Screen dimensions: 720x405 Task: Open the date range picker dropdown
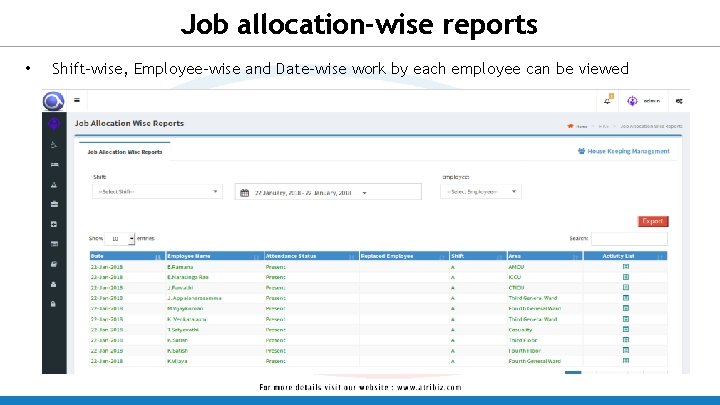(328, 192)
